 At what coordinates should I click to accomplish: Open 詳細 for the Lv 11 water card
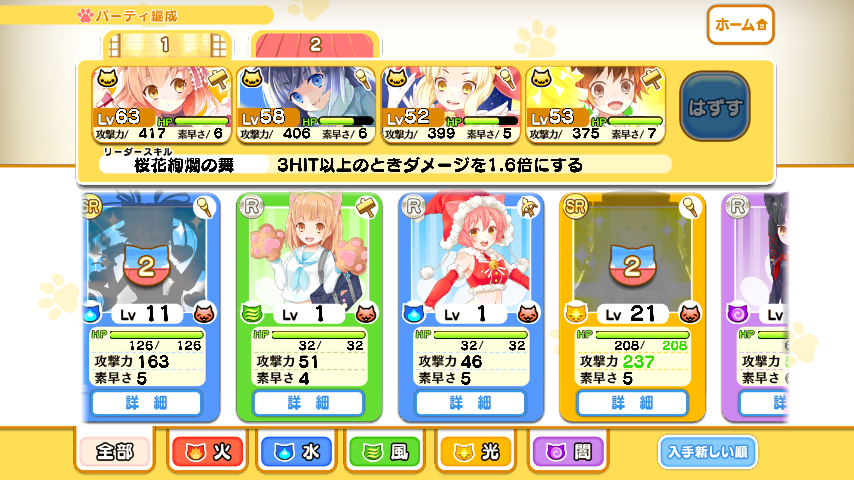point(147,403)
